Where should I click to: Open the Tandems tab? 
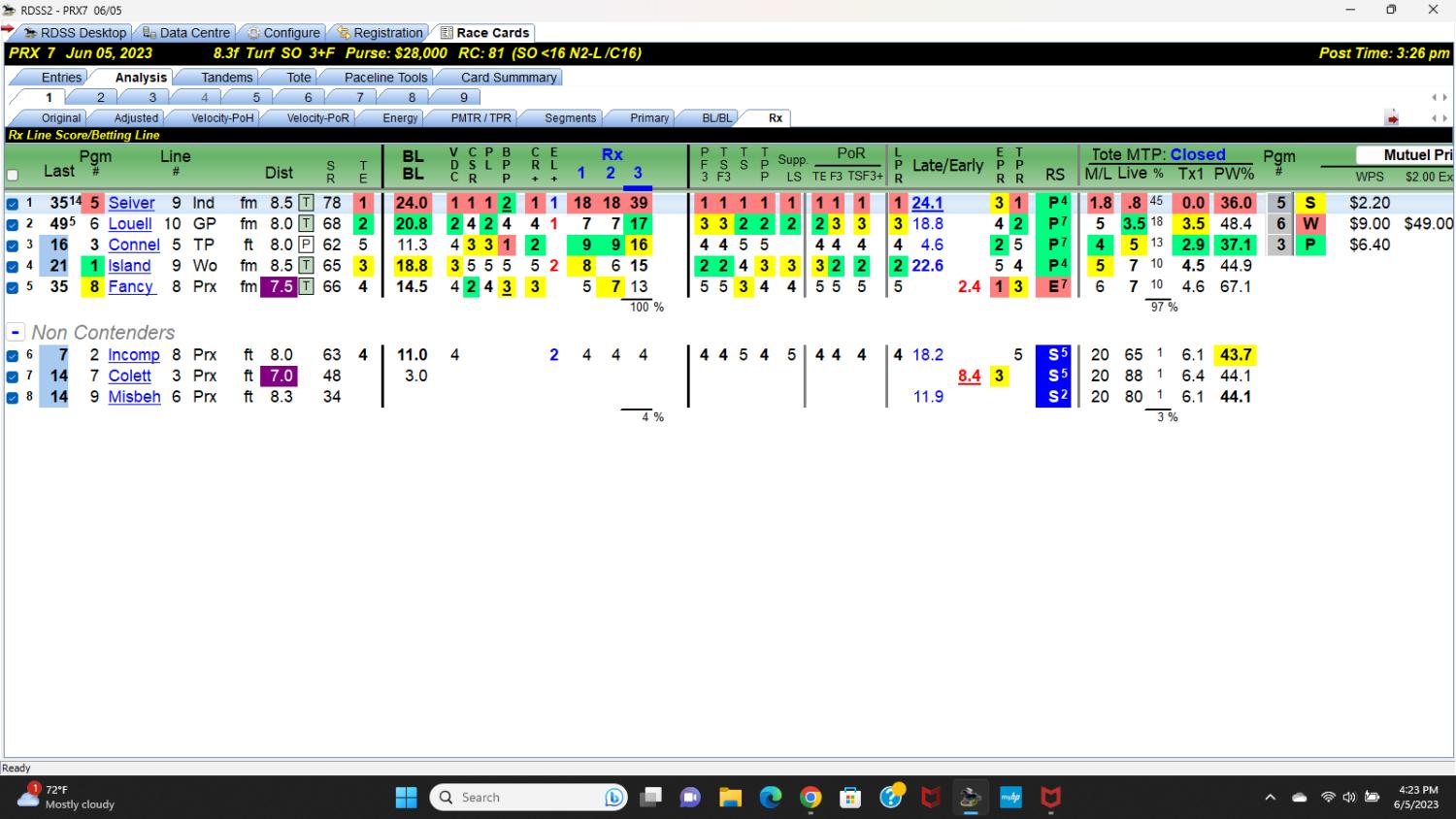point(226,77)
